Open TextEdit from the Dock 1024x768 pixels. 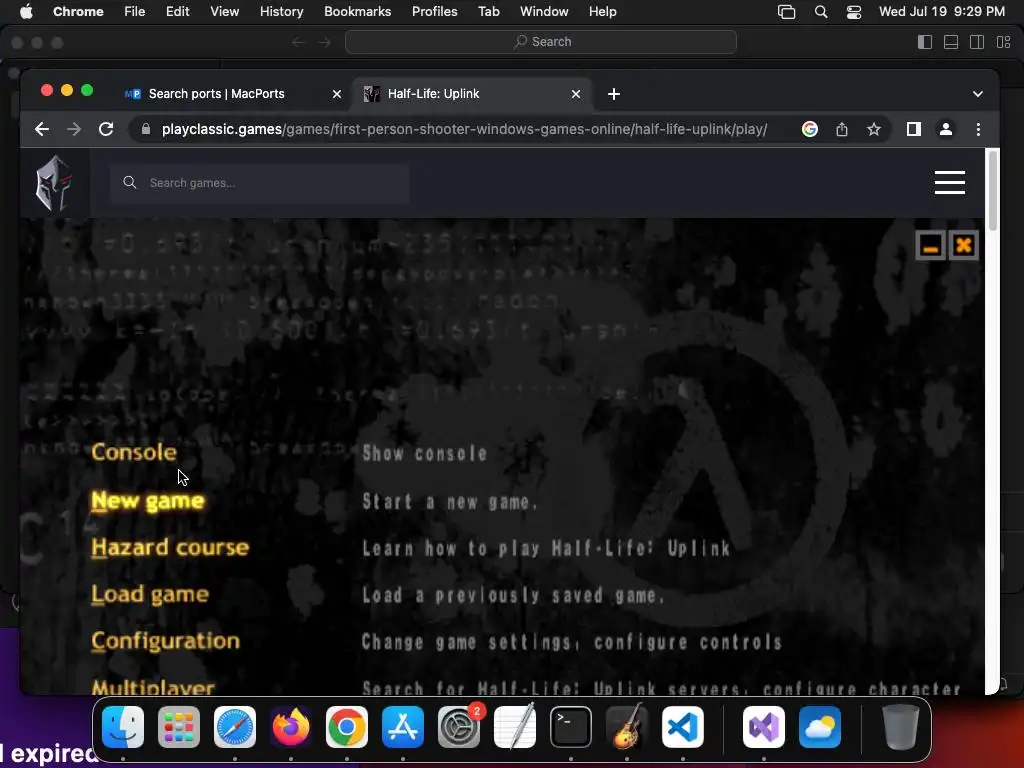coord(515,727)
